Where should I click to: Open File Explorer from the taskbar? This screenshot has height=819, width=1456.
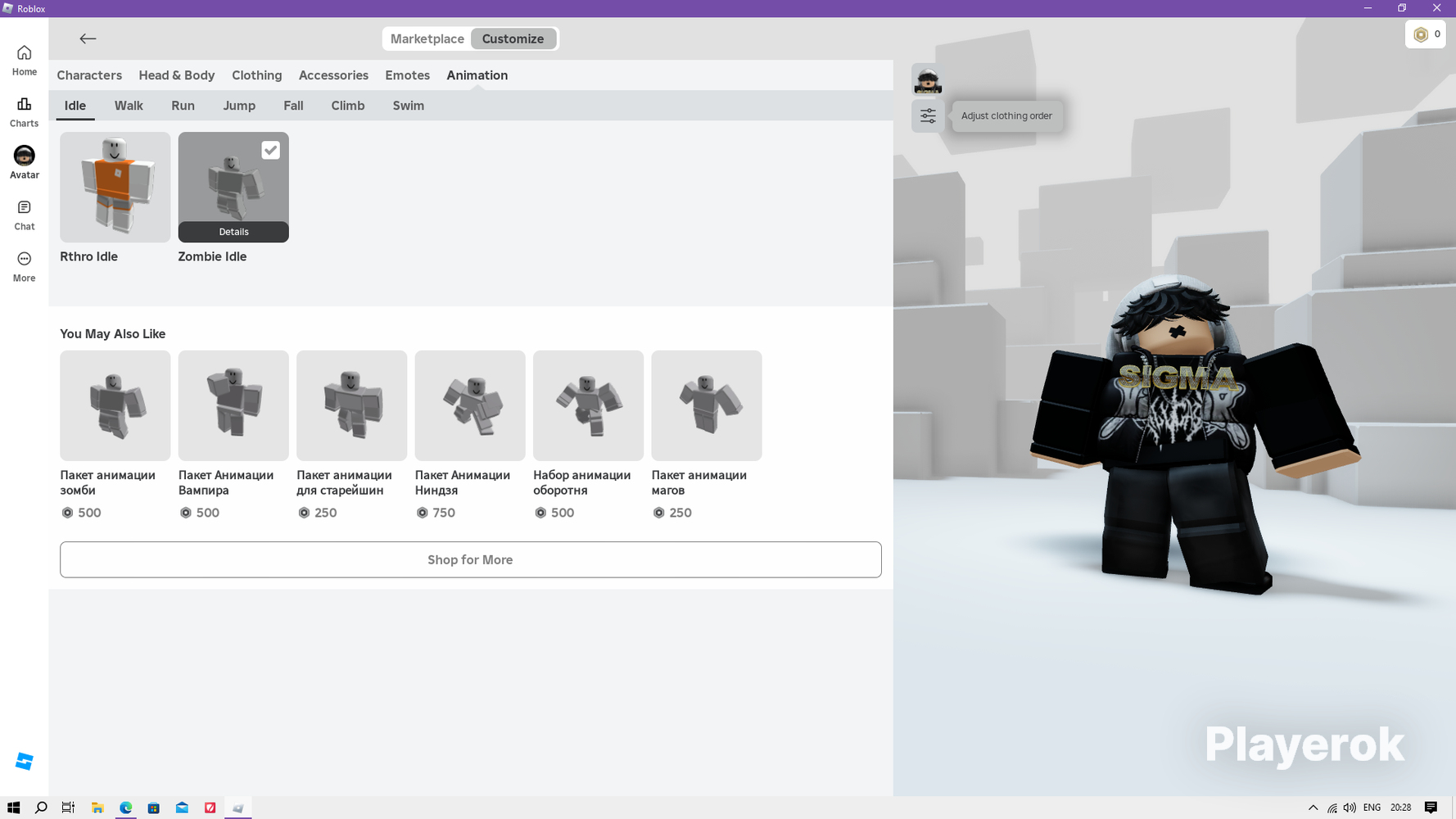click(97, 808)
